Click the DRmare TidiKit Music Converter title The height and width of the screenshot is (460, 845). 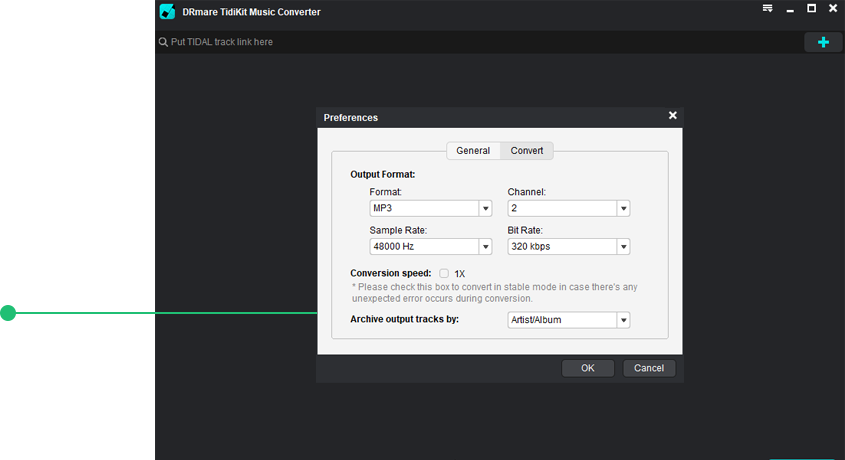(x=251, y=12)
